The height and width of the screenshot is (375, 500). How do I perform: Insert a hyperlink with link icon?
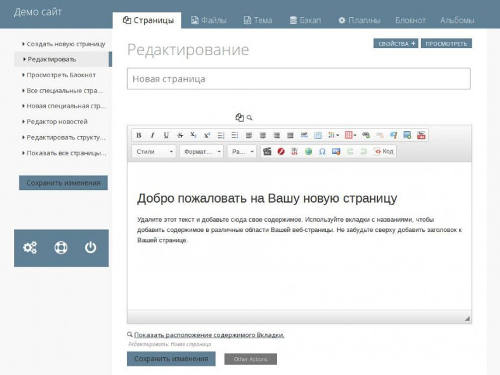[366, 135]
